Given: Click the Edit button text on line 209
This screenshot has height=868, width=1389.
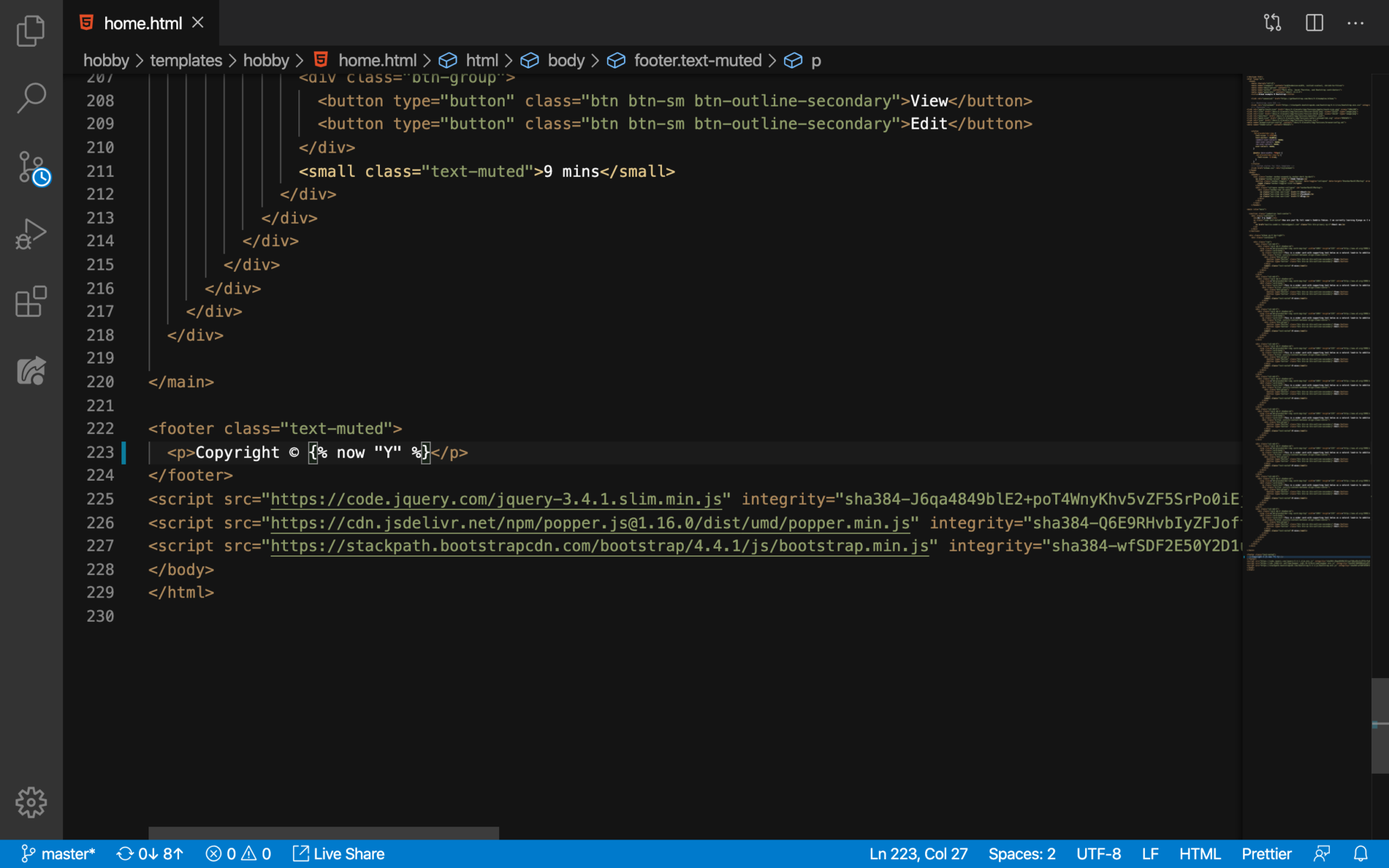Looking at the screenshot, I should (928, 124).
